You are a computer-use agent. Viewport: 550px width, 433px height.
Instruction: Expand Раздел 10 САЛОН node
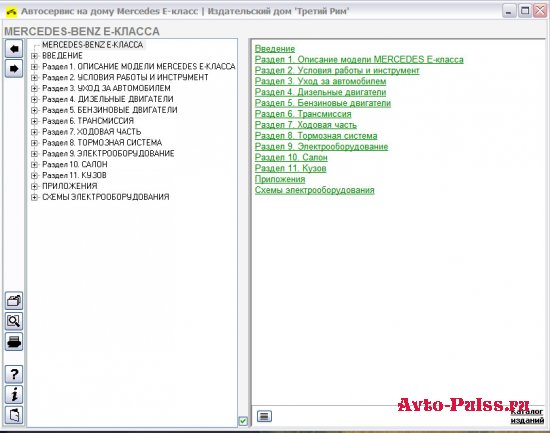(34, 165)
